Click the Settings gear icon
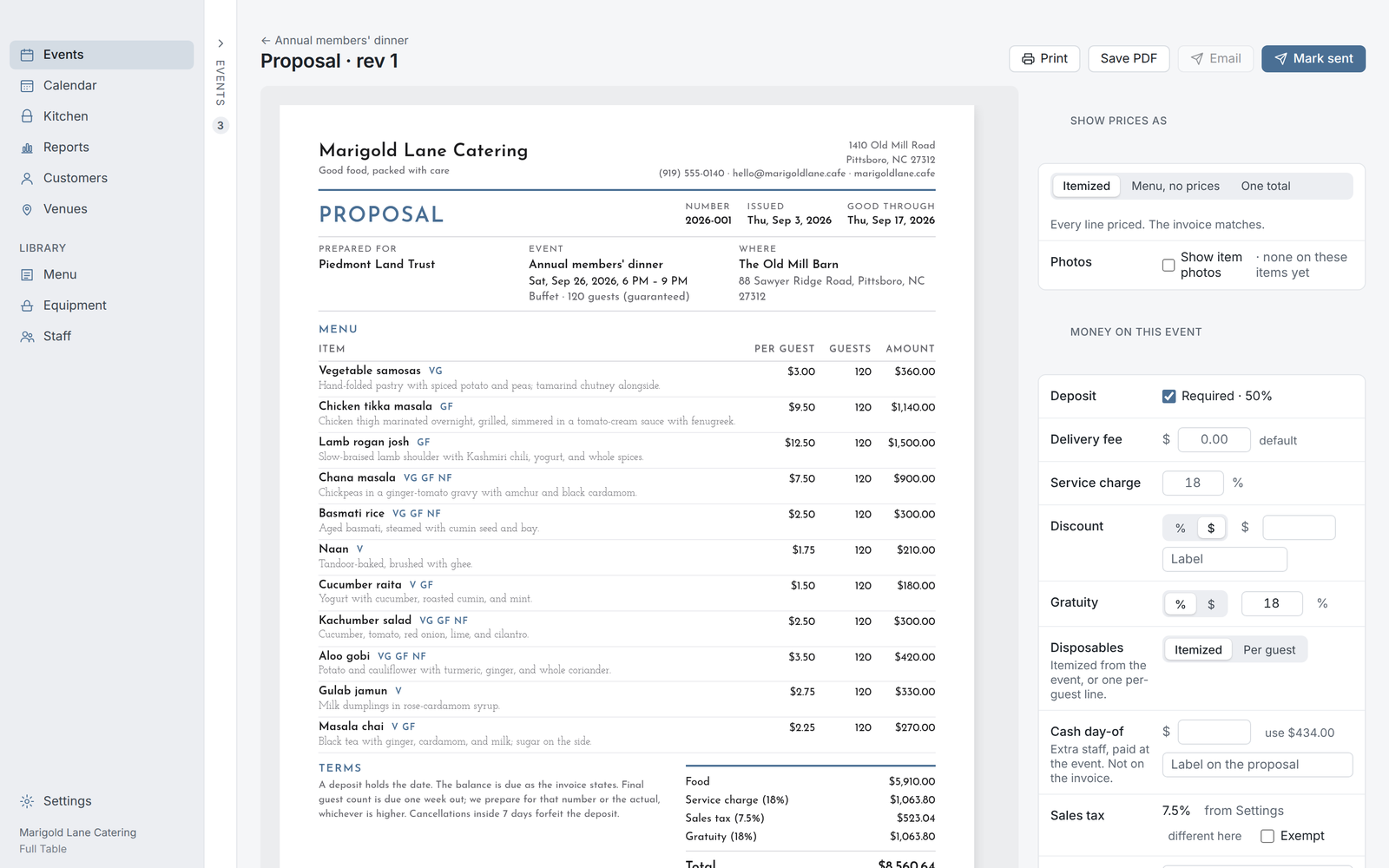The width and height of the screenshot is (1389, 868). pyautogui.click(x=27, y=801)
